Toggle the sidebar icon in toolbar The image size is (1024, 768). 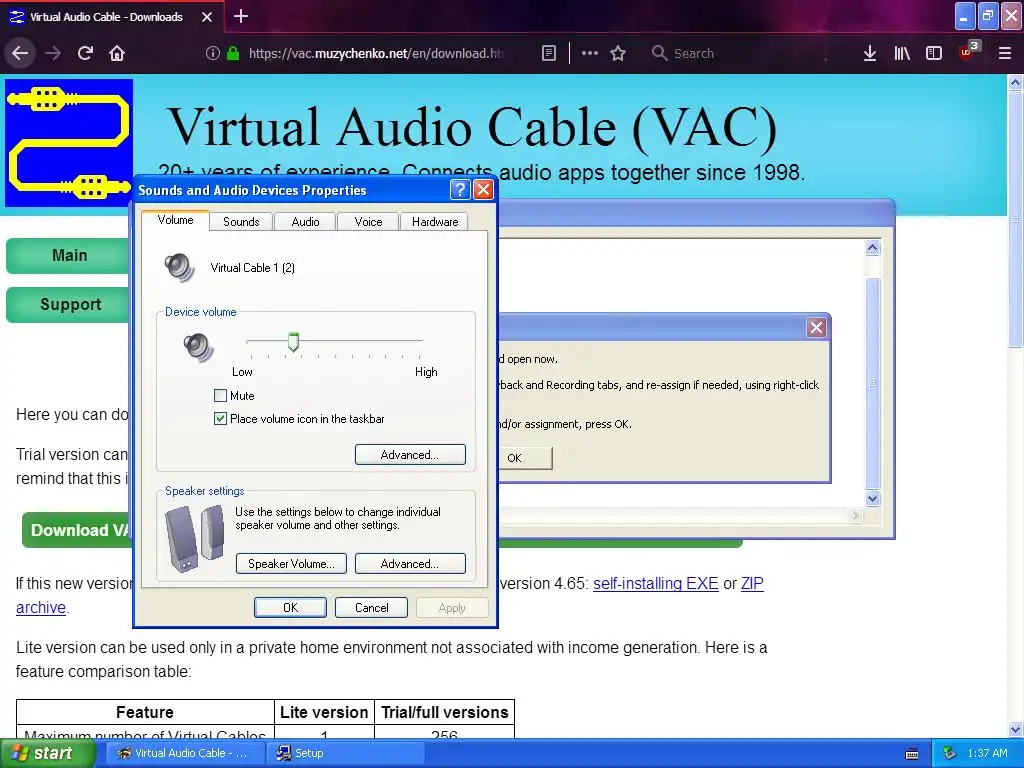point(934,54)
